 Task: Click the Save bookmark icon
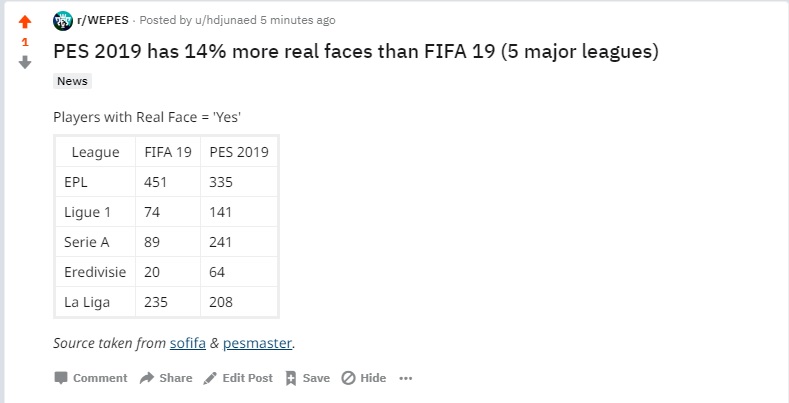click(291, 378)
